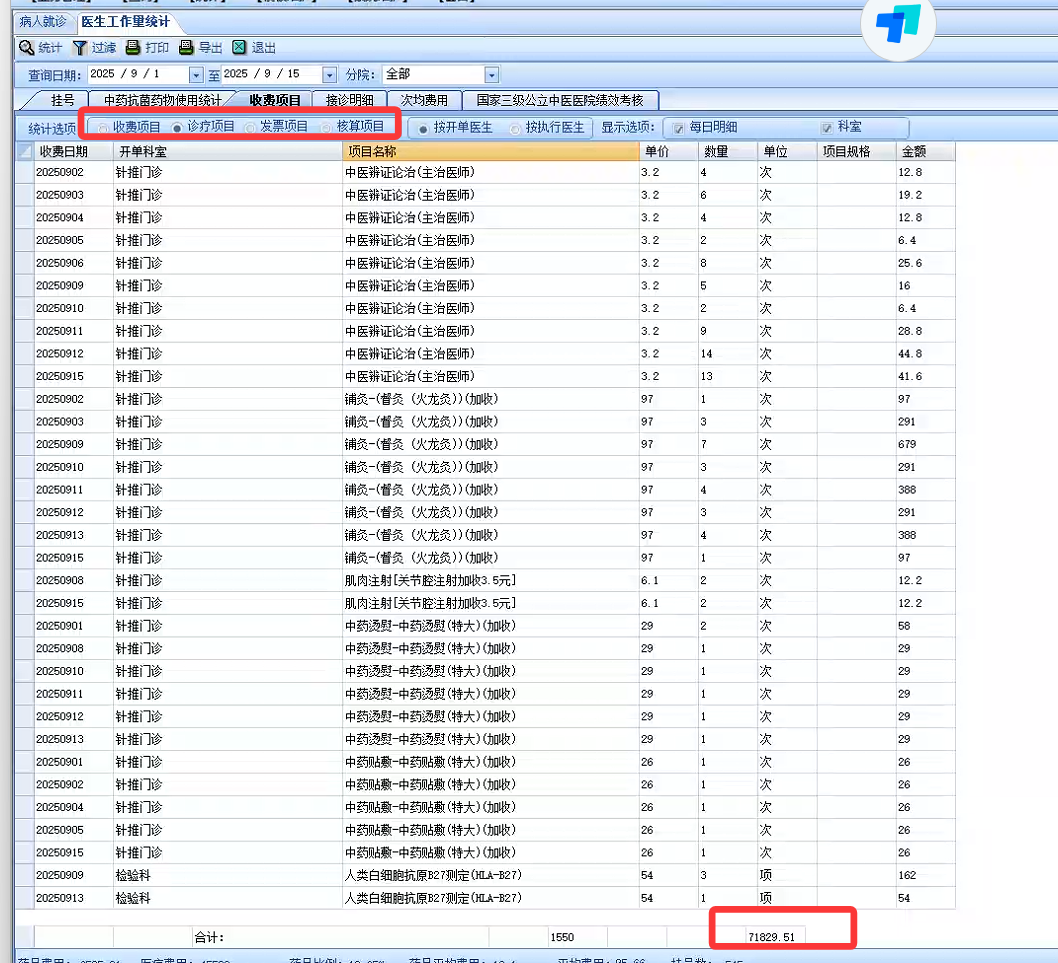
Task: Switch to the 挂号 tab
Action: click(62, 100)
